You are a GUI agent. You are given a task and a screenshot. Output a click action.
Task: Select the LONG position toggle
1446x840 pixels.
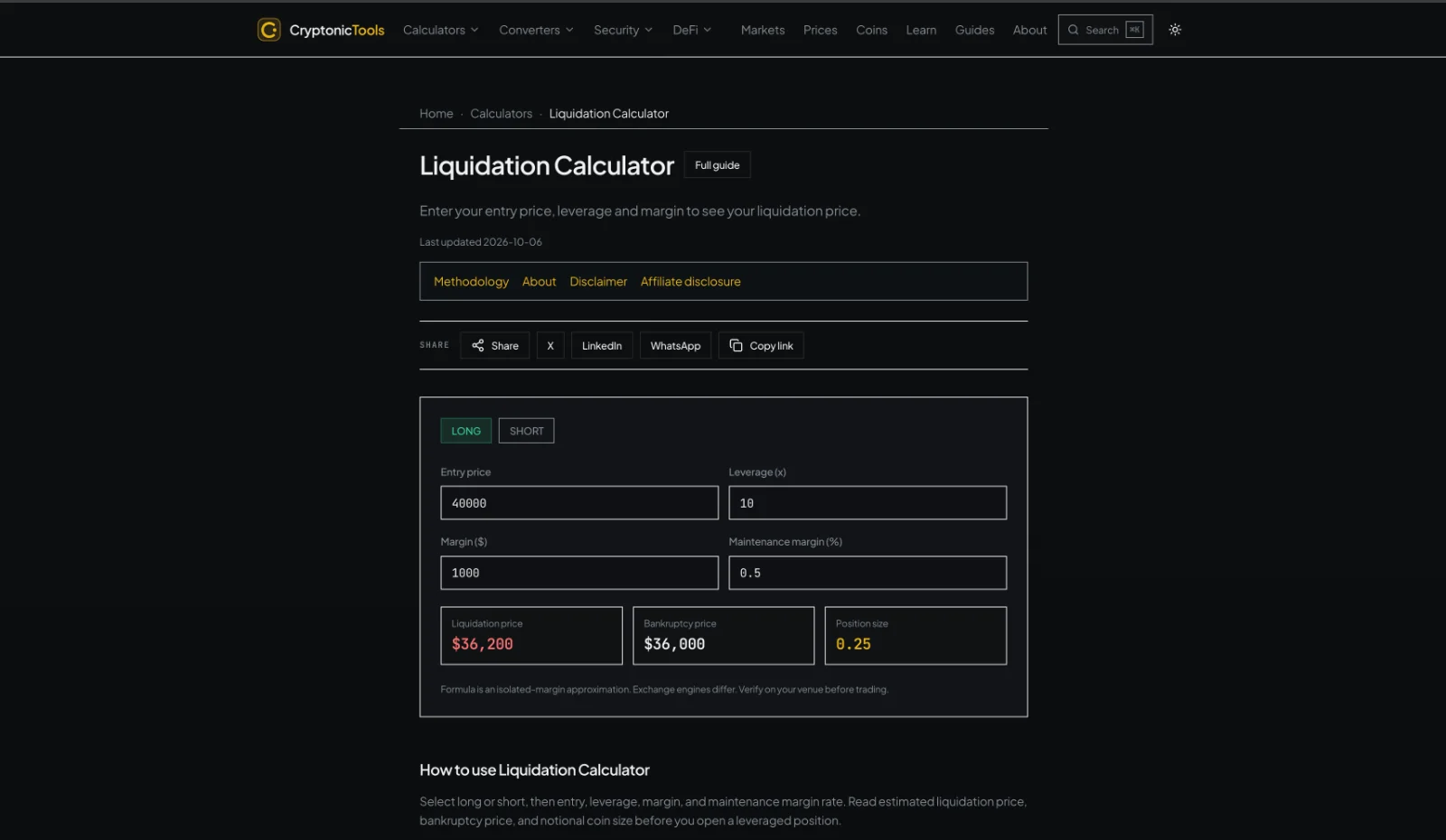coord(466,431)
